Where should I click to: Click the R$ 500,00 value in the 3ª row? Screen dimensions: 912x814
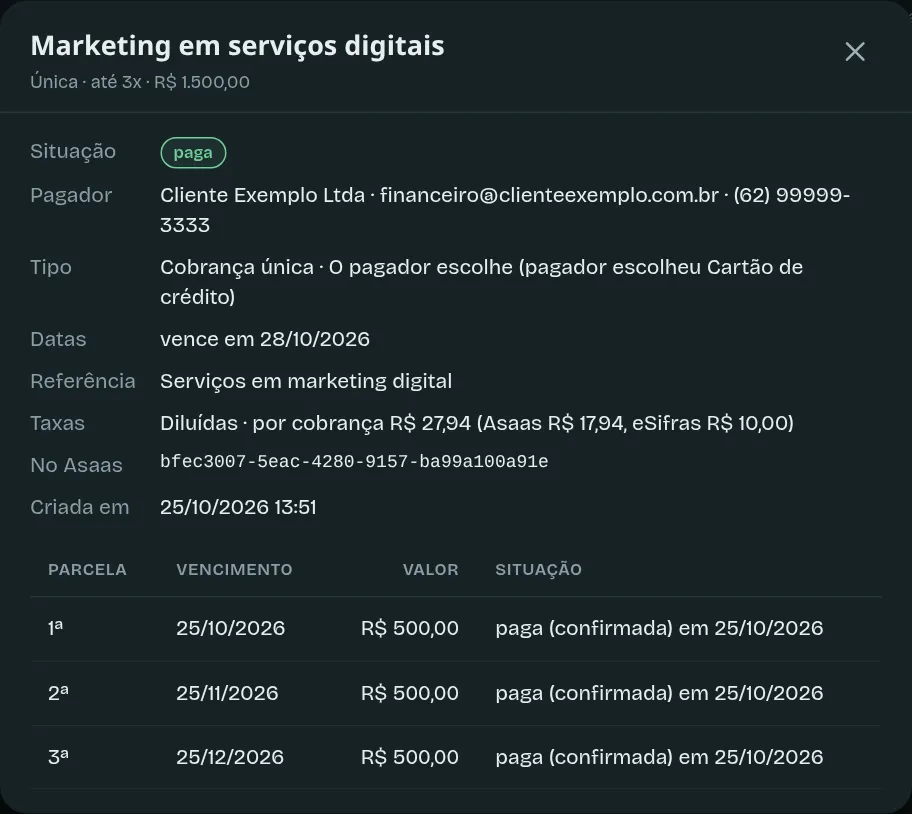pos(409,757)
